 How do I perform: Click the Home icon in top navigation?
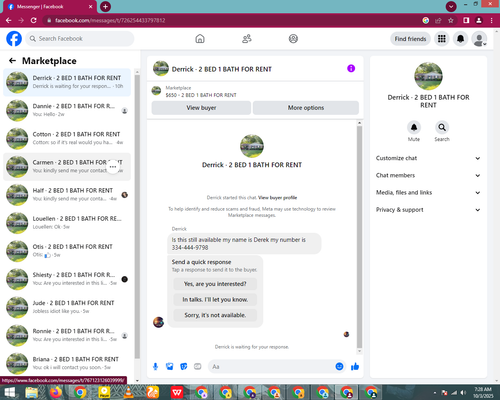[200, 39]
